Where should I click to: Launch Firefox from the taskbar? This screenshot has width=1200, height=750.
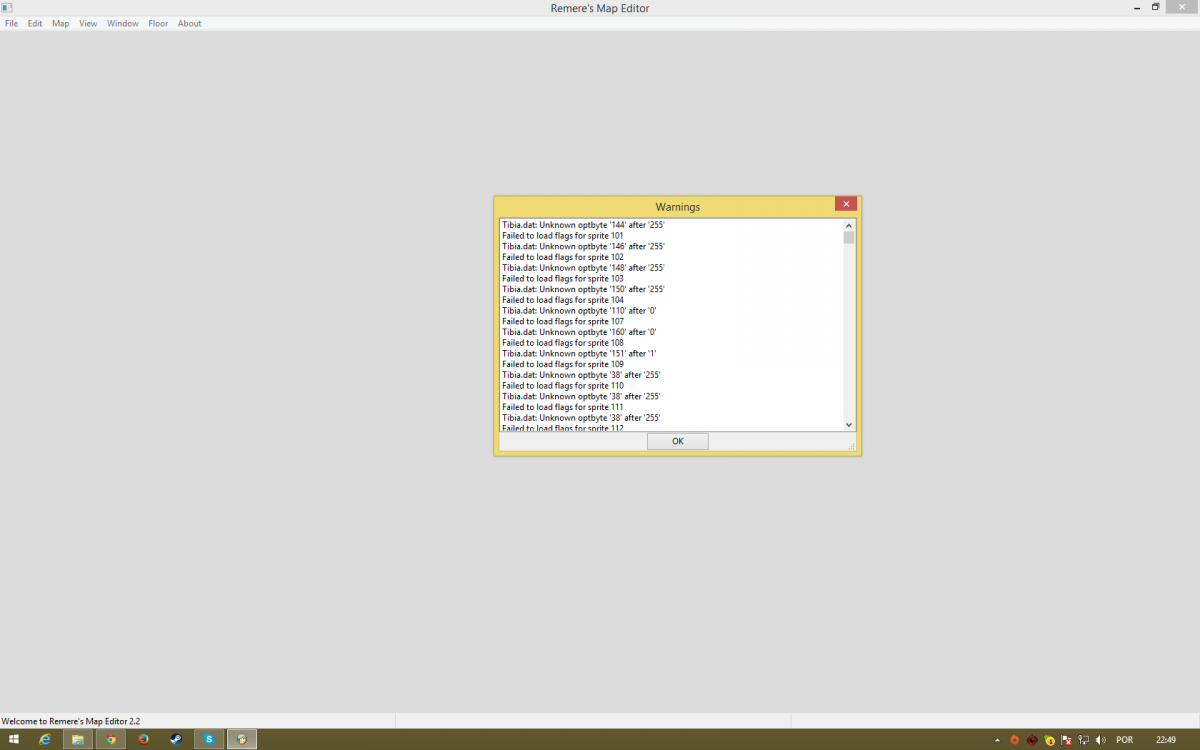(143, 740)
